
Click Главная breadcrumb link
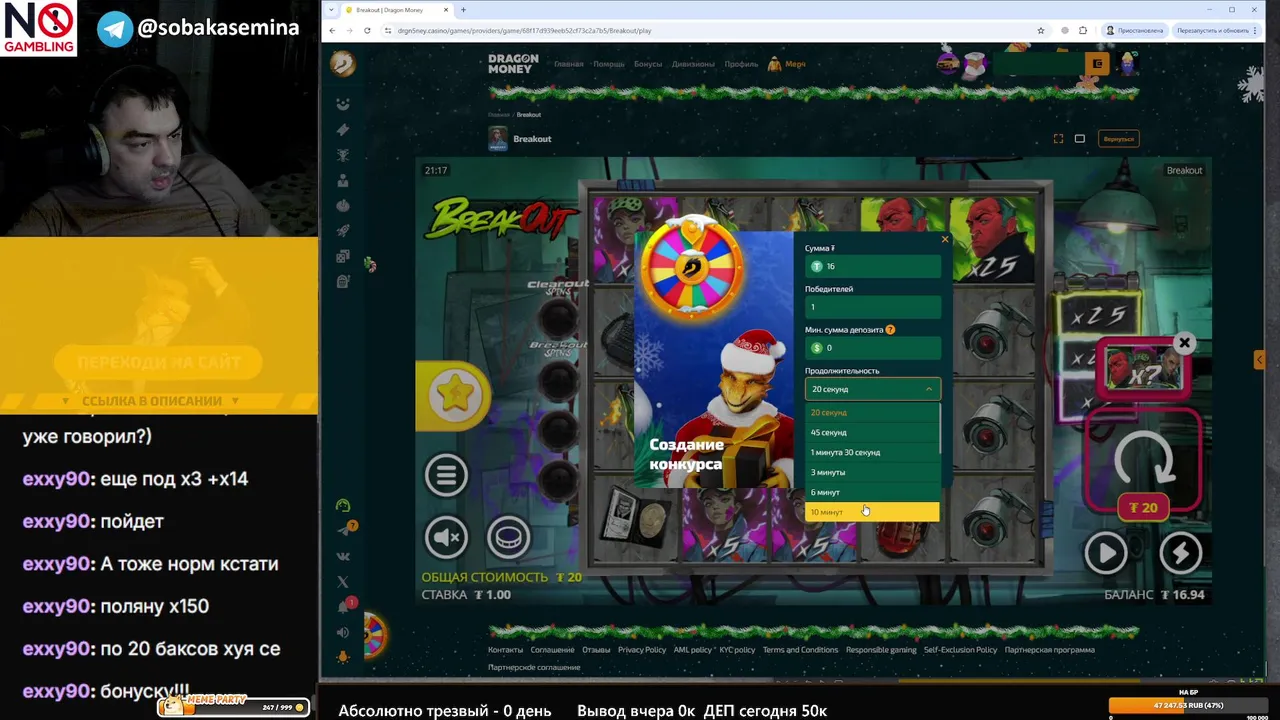(498, 115)
